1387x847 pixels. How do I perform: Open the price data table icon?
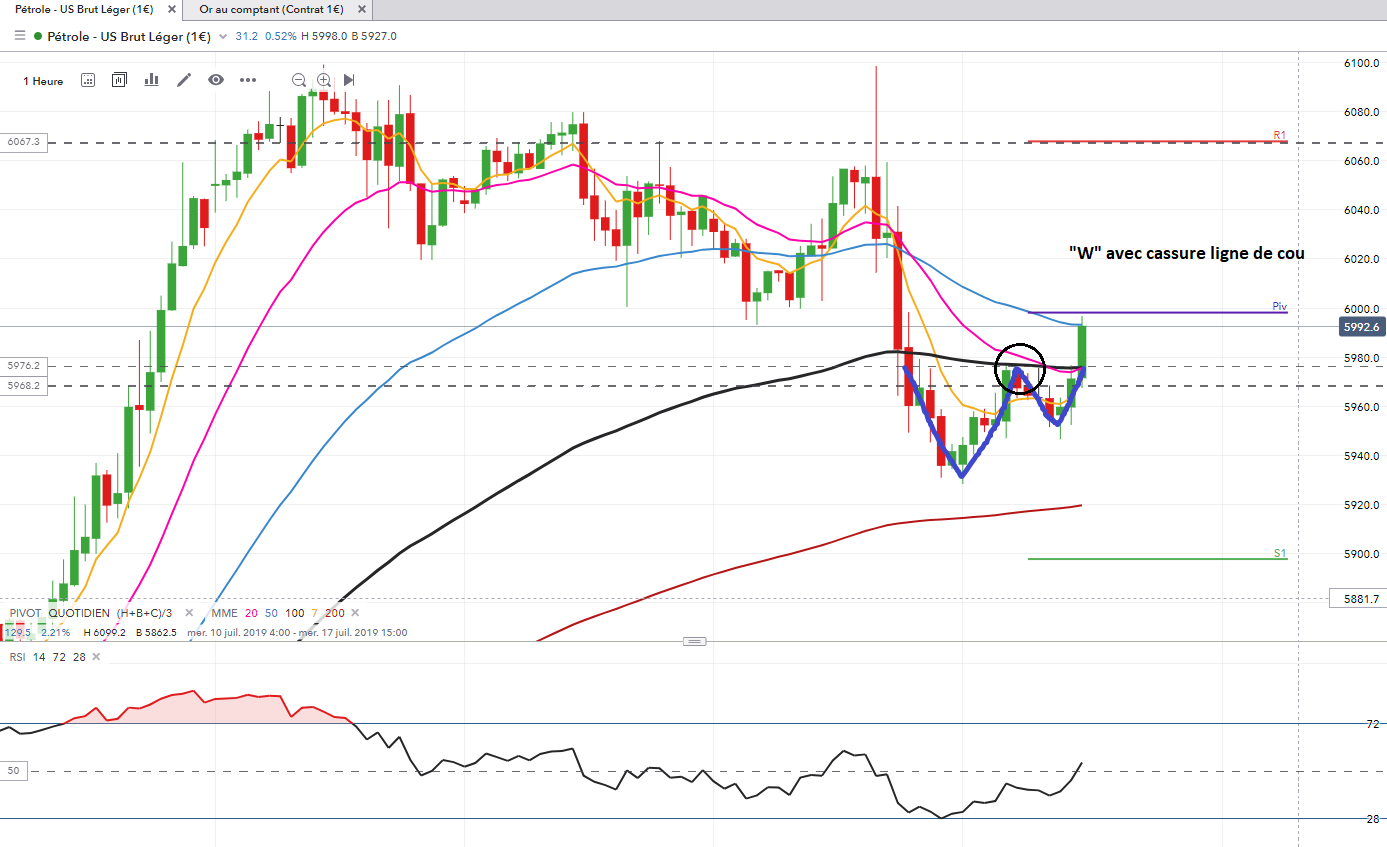pos(88,80)
